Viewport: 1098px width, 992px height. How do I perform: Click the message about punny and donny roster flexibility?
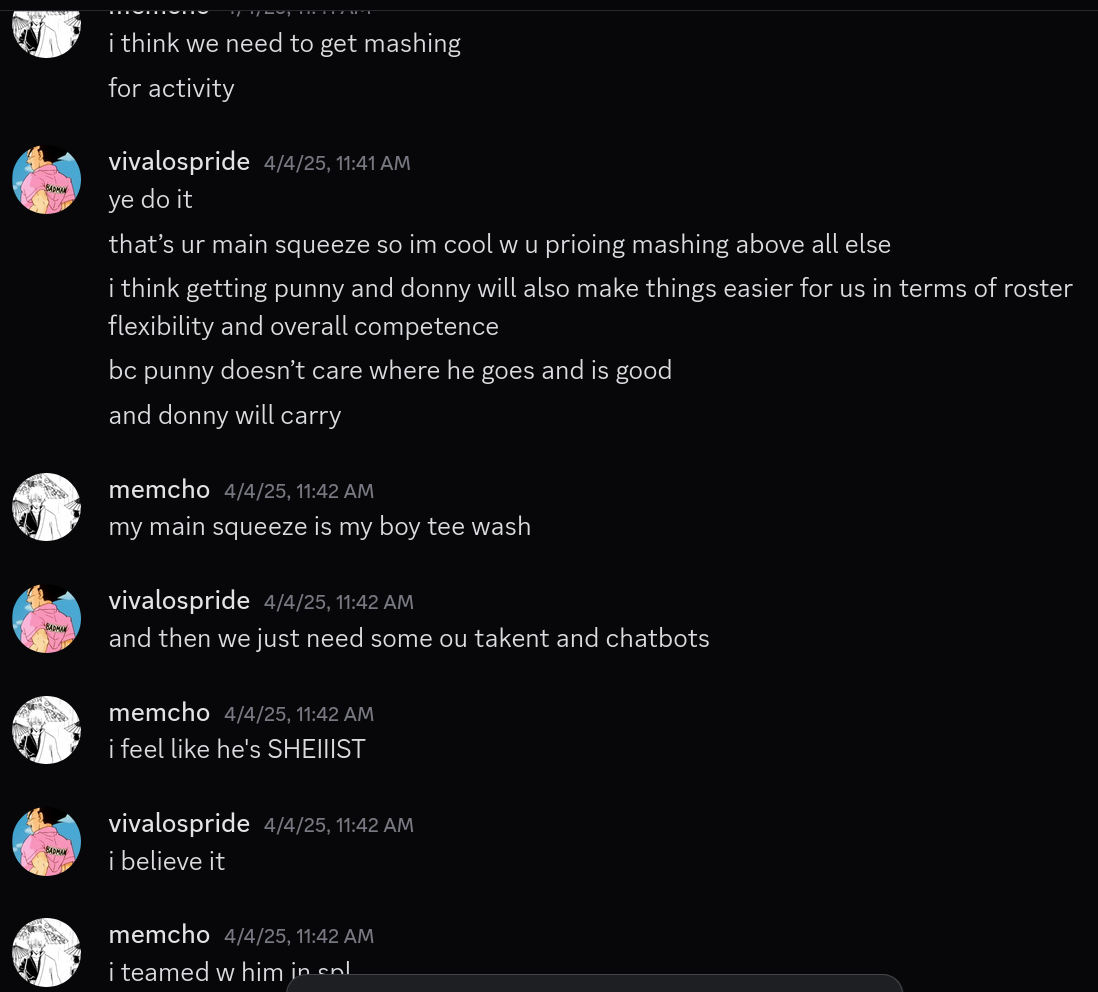click(x=590, y=307)
